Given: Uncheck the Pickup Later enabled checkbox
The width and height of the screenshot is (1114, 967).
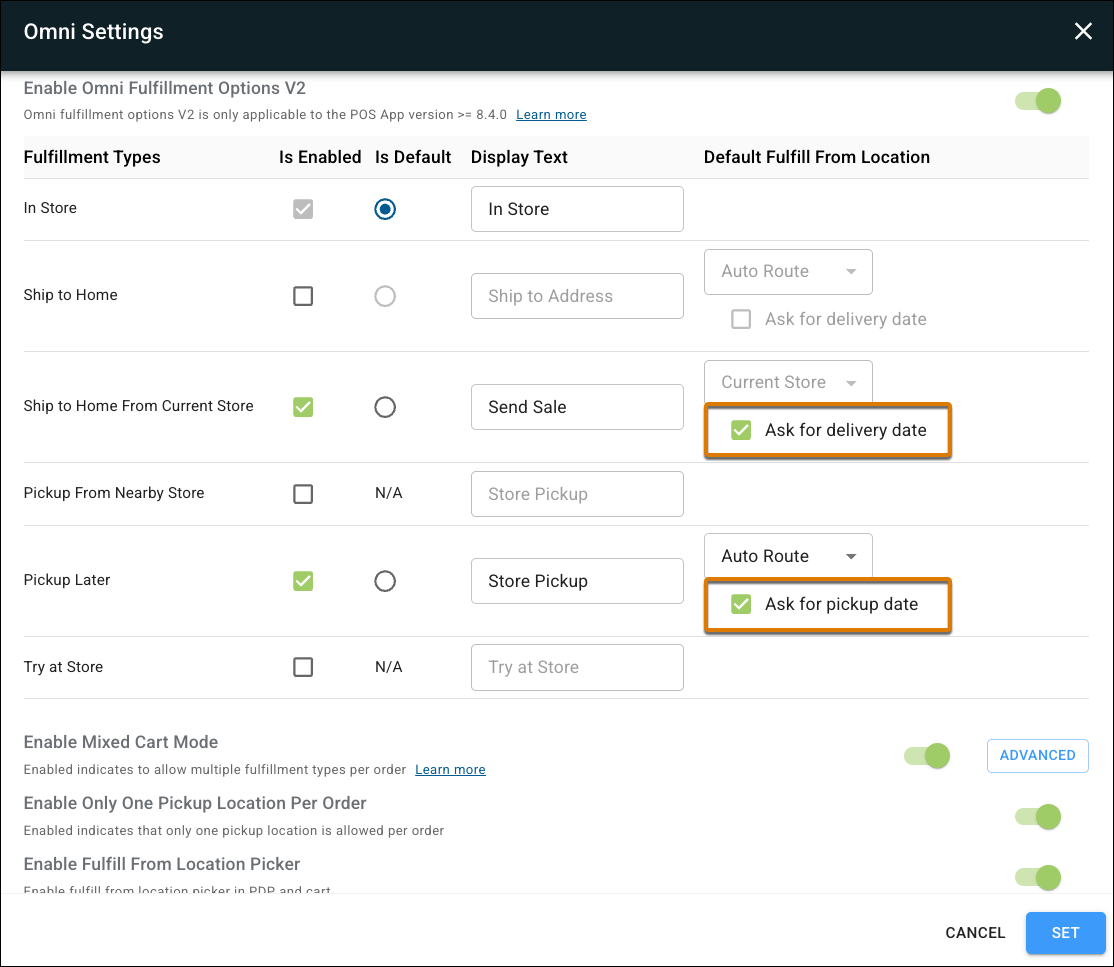Looking at the screenshot, I should pyautogui.click(x=303, y=581).
